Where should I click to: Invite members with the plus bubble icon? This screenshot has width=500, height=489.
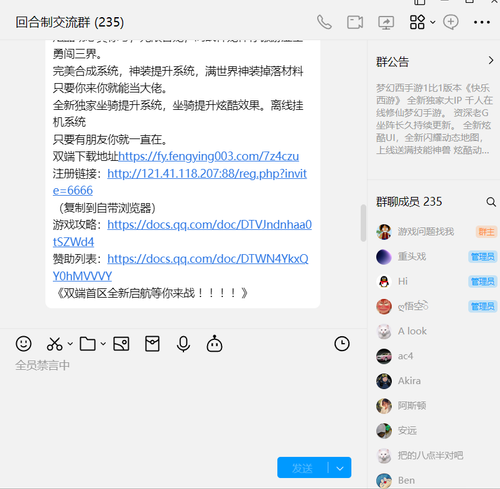pos(451,22)
